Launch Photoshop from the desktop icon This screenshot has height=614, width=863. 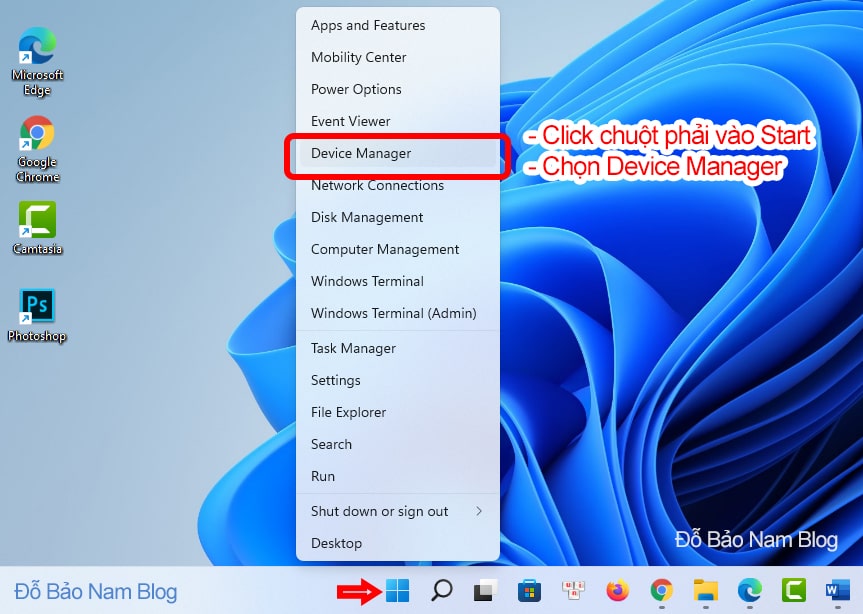[37, 315]
